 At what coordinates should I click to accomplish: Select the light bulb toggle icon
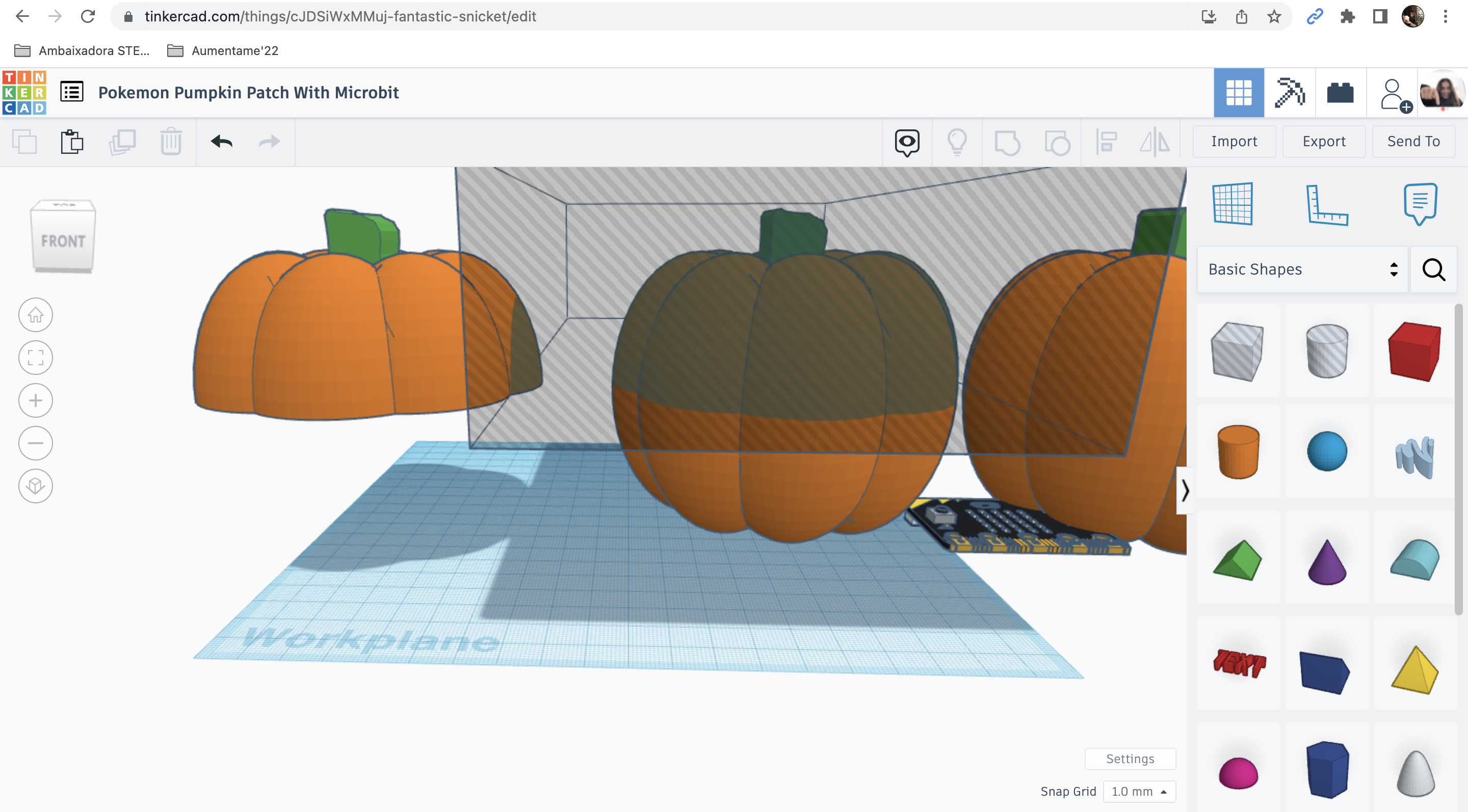[957, 142]
